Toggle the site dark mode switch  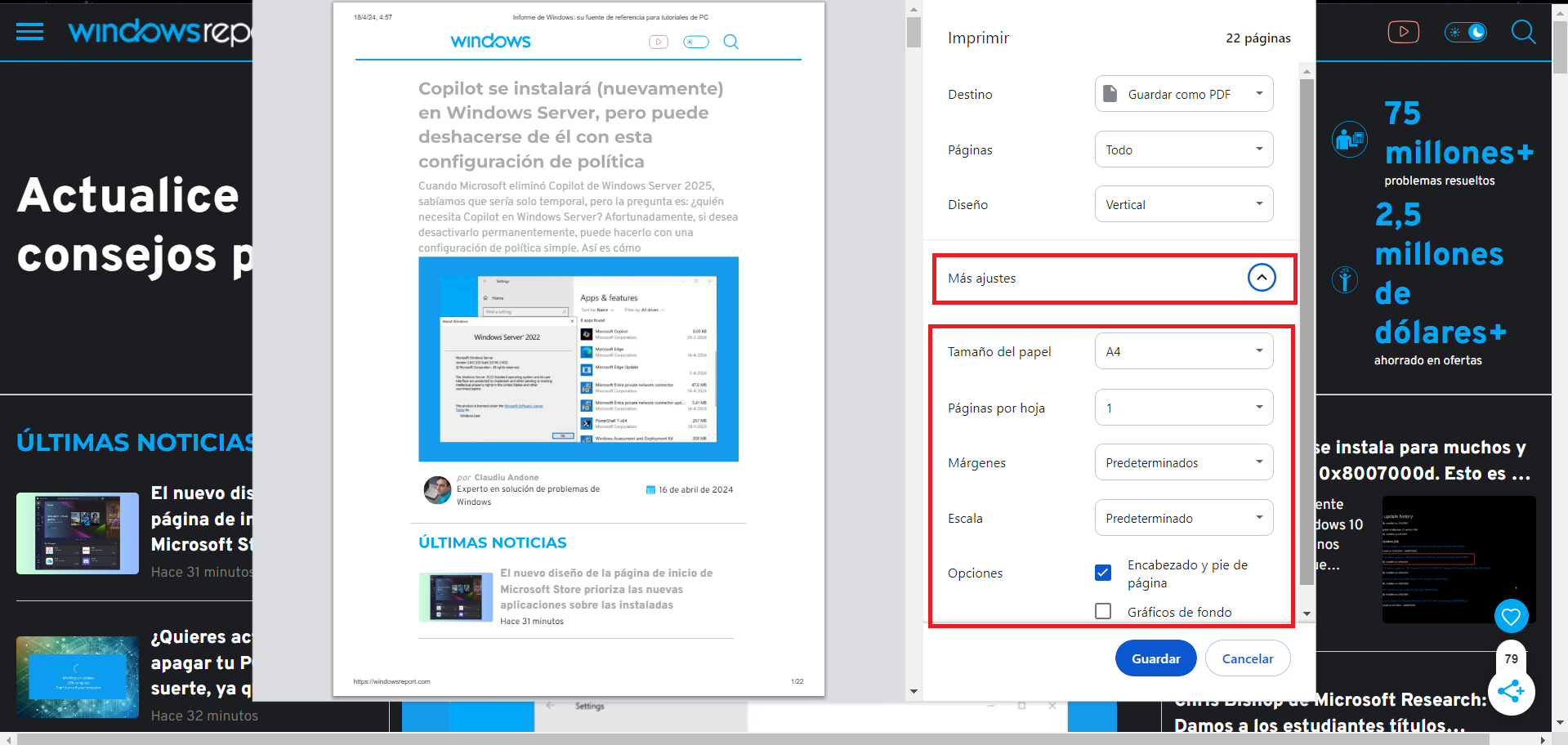[x=1466, y=32]
